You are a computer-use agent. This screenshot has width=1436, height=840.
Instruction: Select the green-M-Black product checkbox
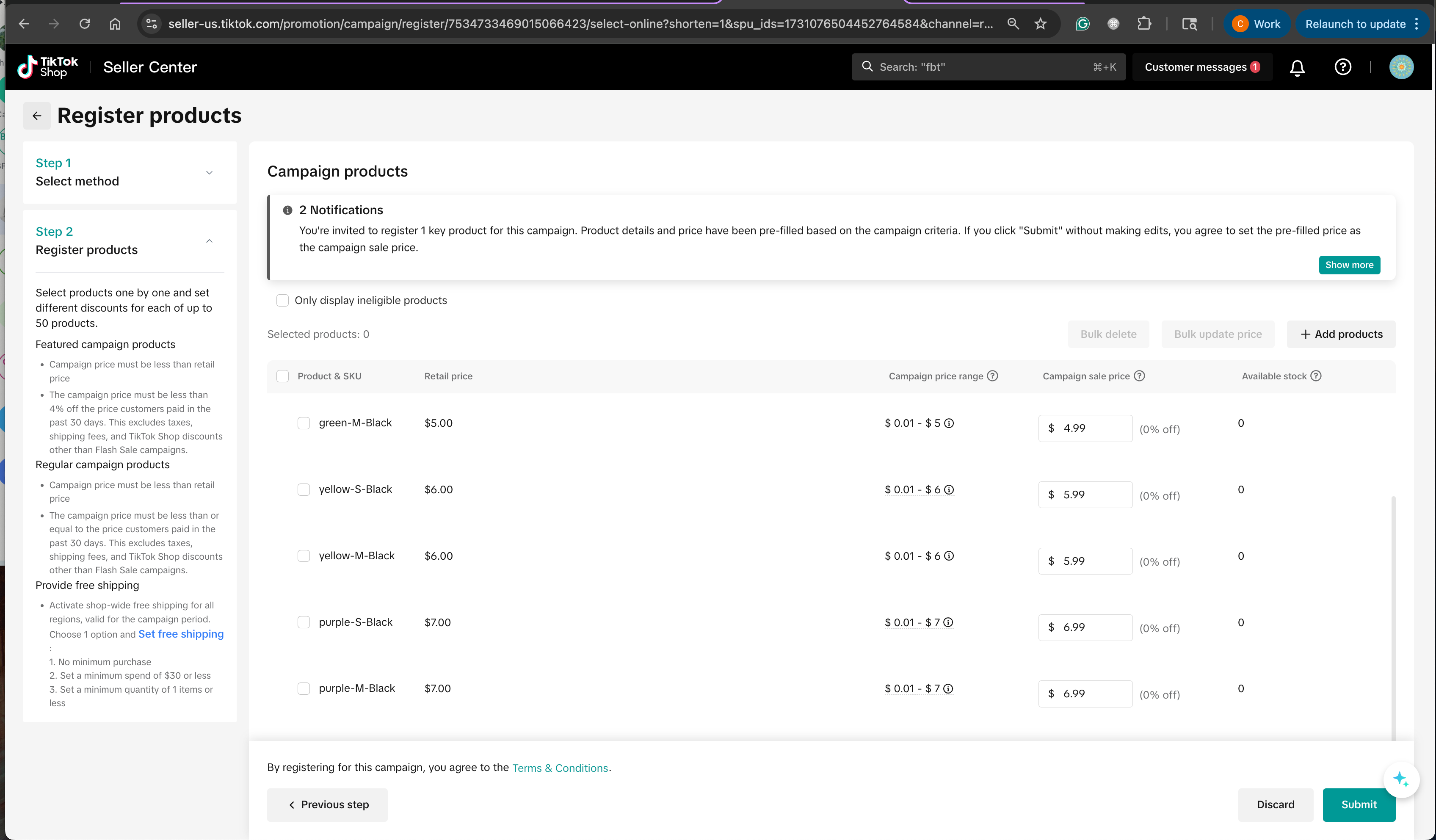[x=304, y=423]
